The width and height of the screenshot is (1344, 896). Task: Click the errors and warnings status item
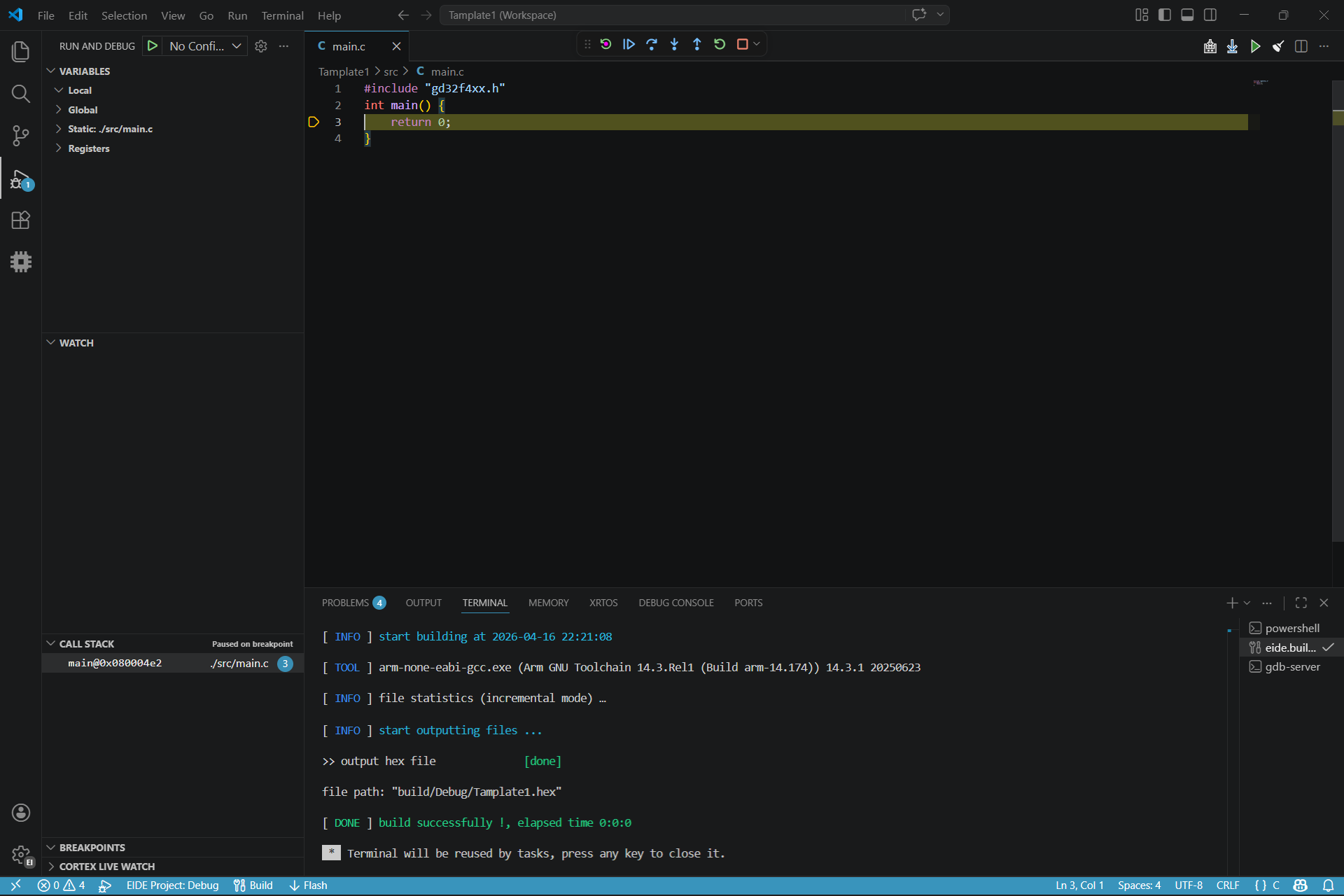coord(61,885)
